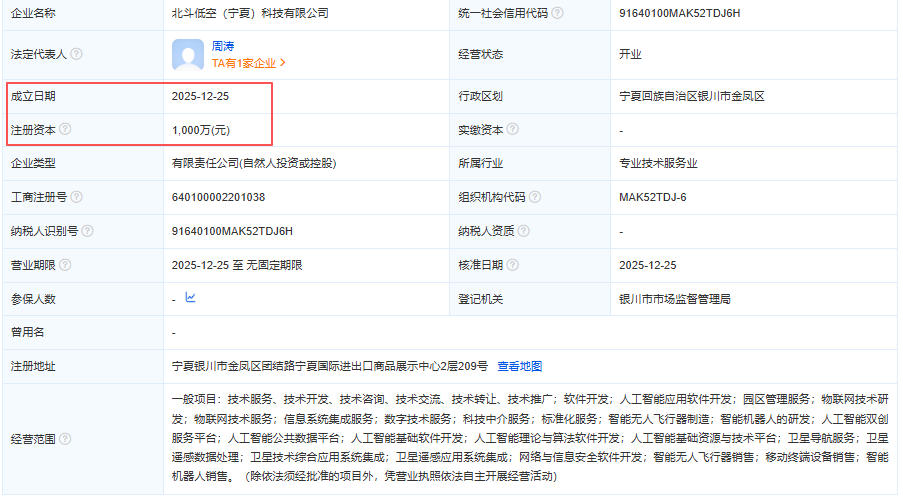
Task: Click business term 2025-12-25 至 无固定期限
Action: point(237,265)
